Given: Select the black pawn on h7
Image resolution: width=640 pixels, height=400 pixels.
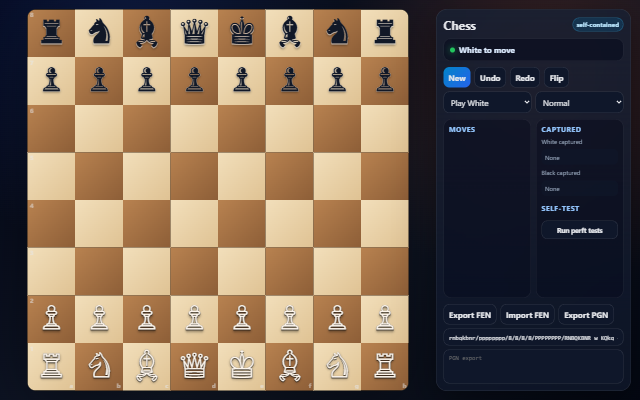Looking at the screenshot, I should (x=384, y=81).
